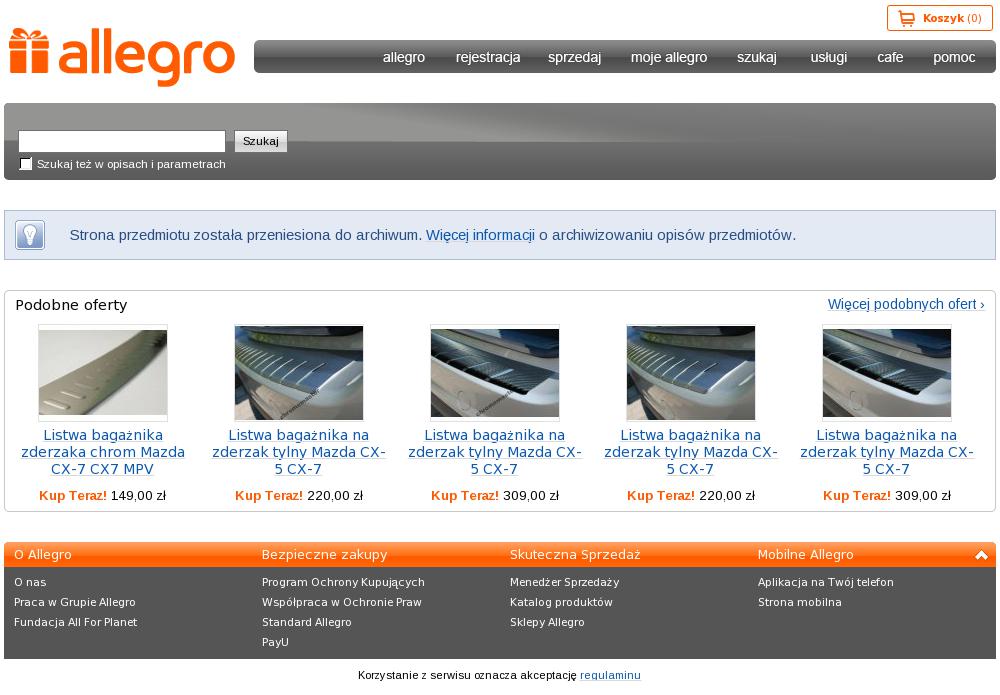Open O nas footer link
The width and height of the screenshot is (1000, 695).
coord(30,582)
